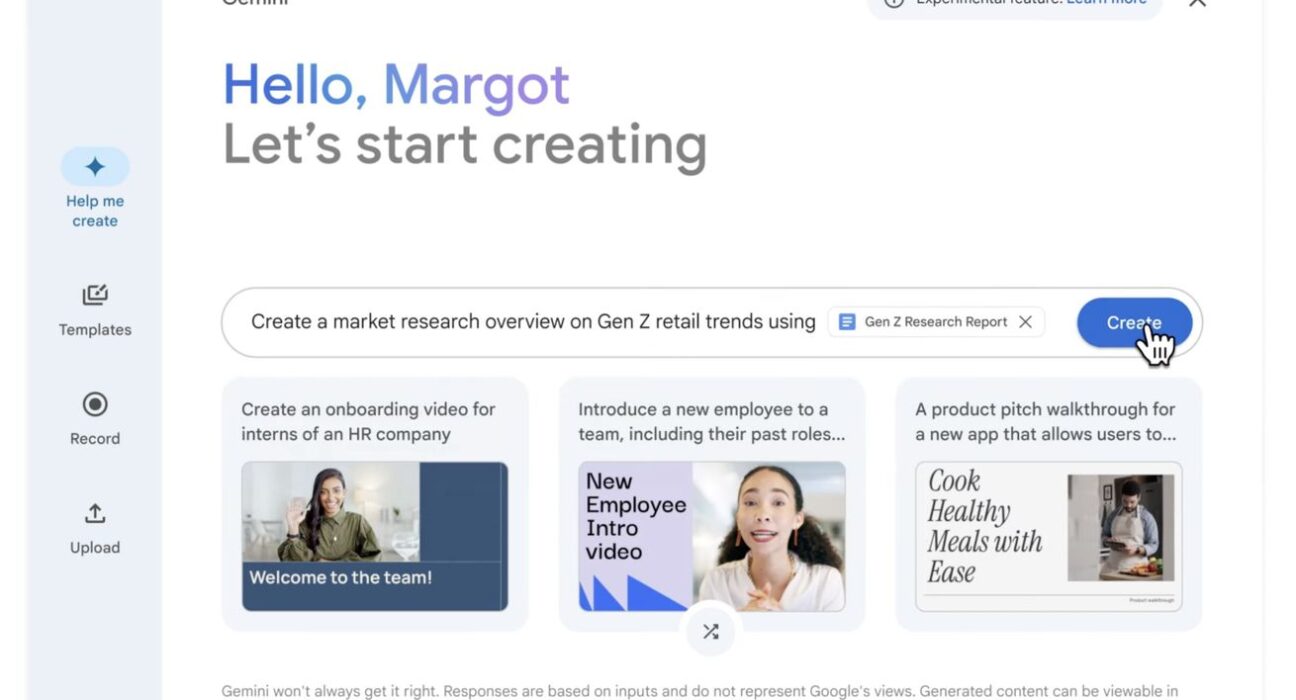Click the Gen Z Research Report file chip

click(x=936, y=322)
